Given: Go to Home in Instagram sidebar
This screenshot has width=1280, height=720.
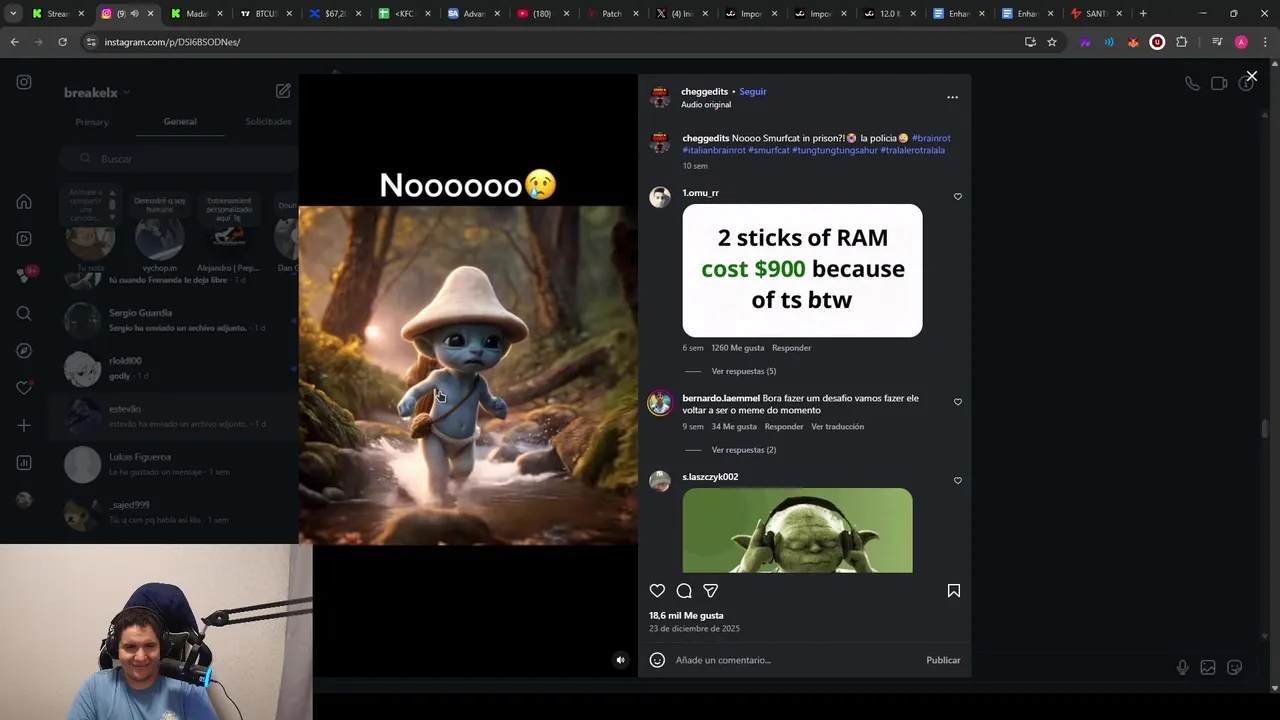Looking at the screenshot, I should click(24, 202).
